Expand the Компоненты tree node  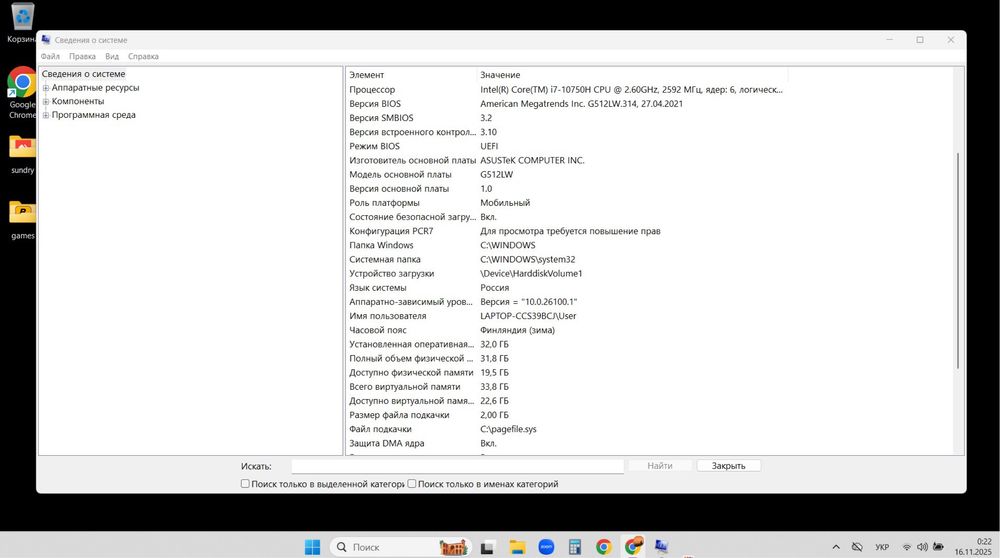46,101
